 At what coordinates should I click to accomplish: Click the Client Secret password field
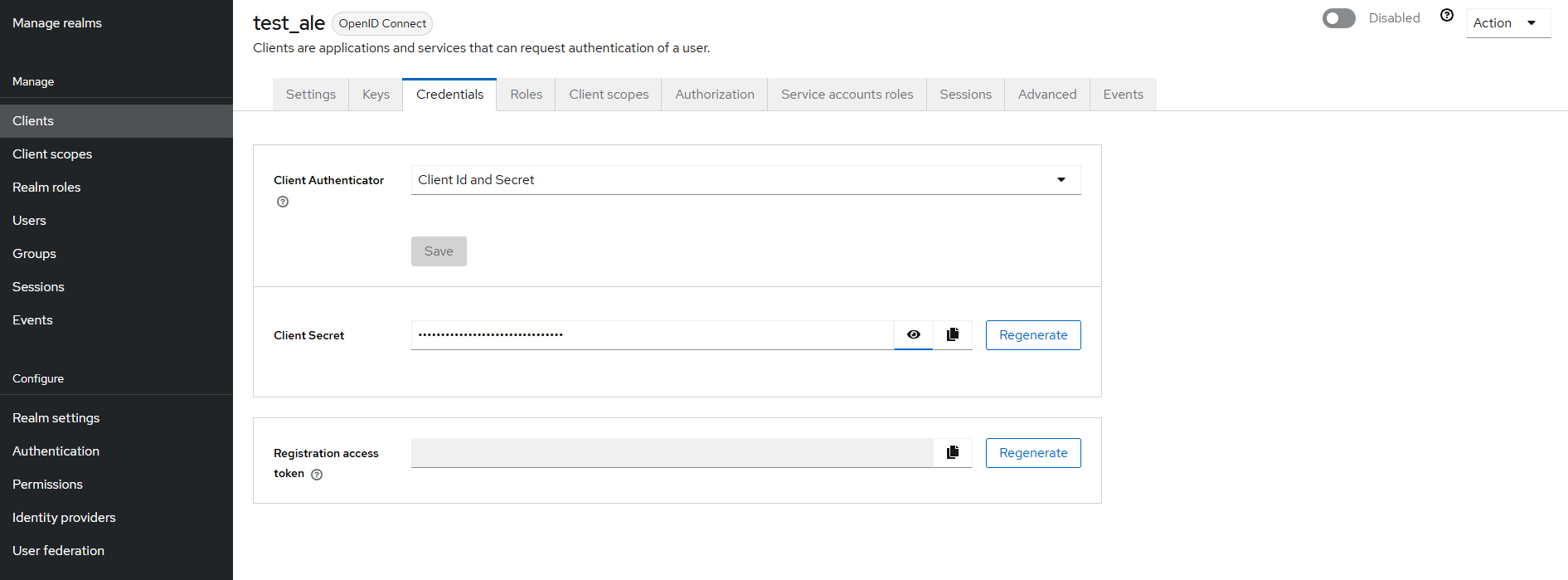(x=651, y=335)
